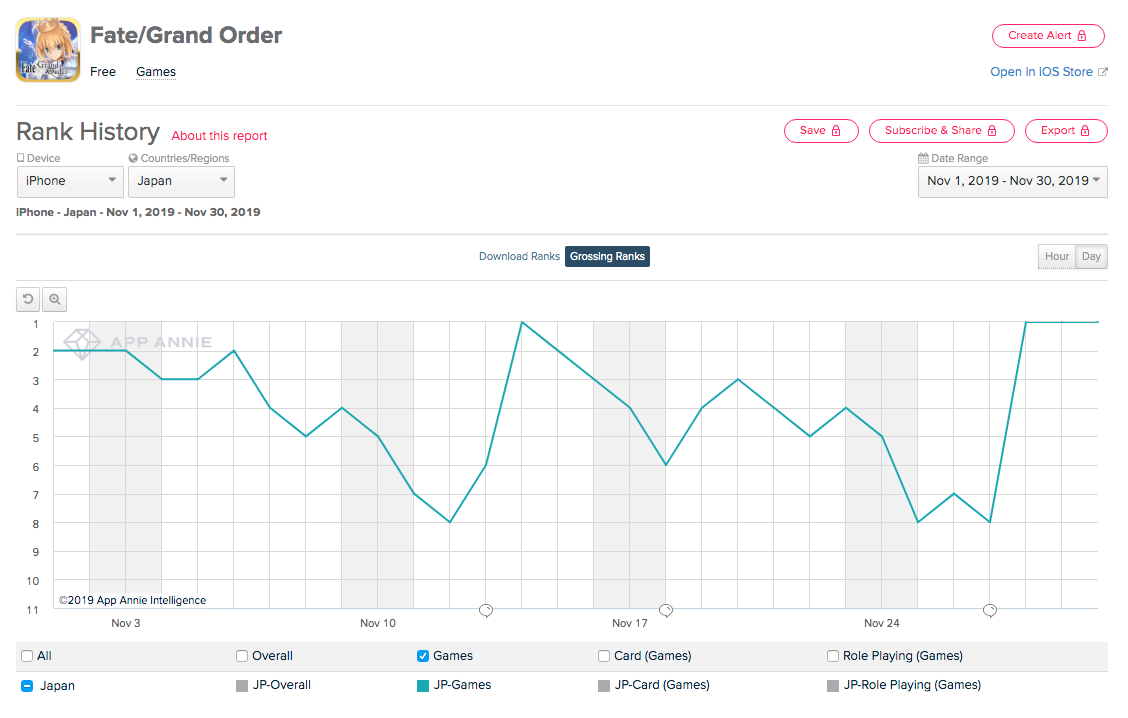Switch to Download Ranks tab

coord(519,256)
